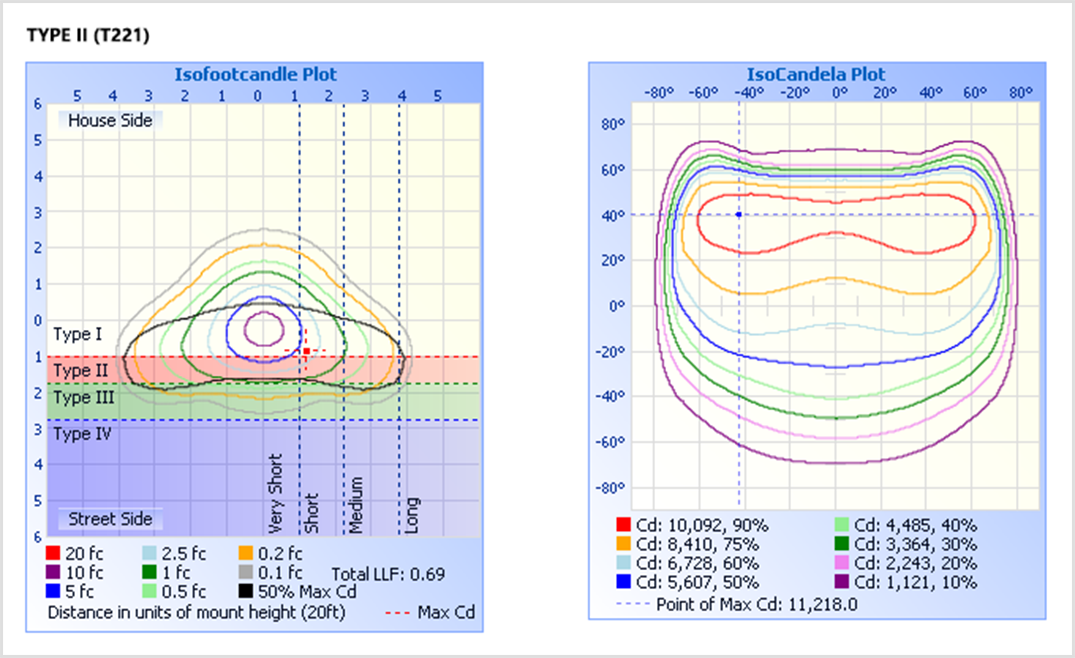Viewport: 1075px width, 658px height.
Task: Click the IsoCandela Plot title
Action: pos(816,74)
